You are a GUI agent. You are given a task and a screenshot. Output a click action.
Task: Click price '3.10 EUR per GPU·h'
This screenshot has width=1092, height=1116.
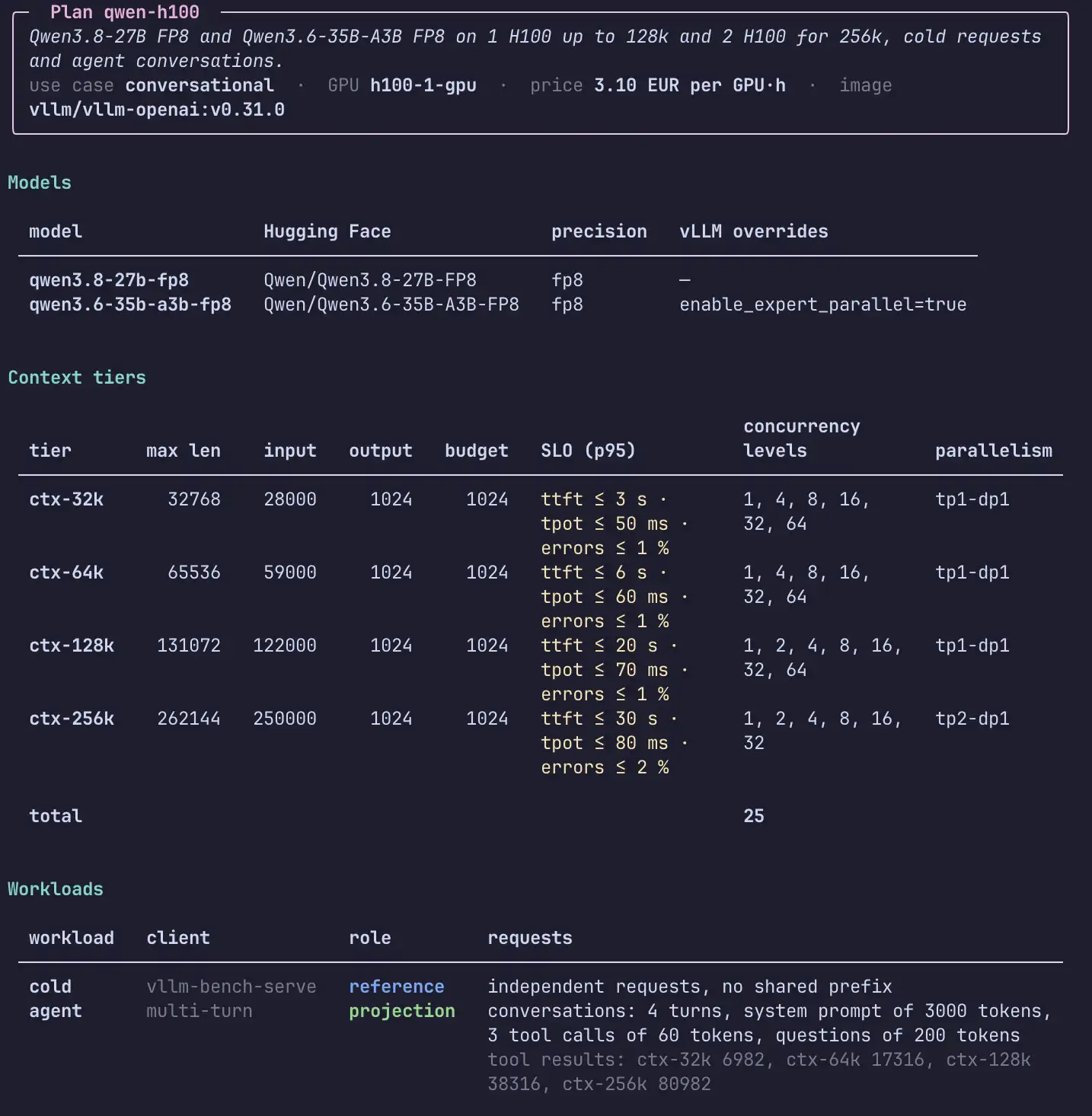pyautogui.click(x=690, y=85)
